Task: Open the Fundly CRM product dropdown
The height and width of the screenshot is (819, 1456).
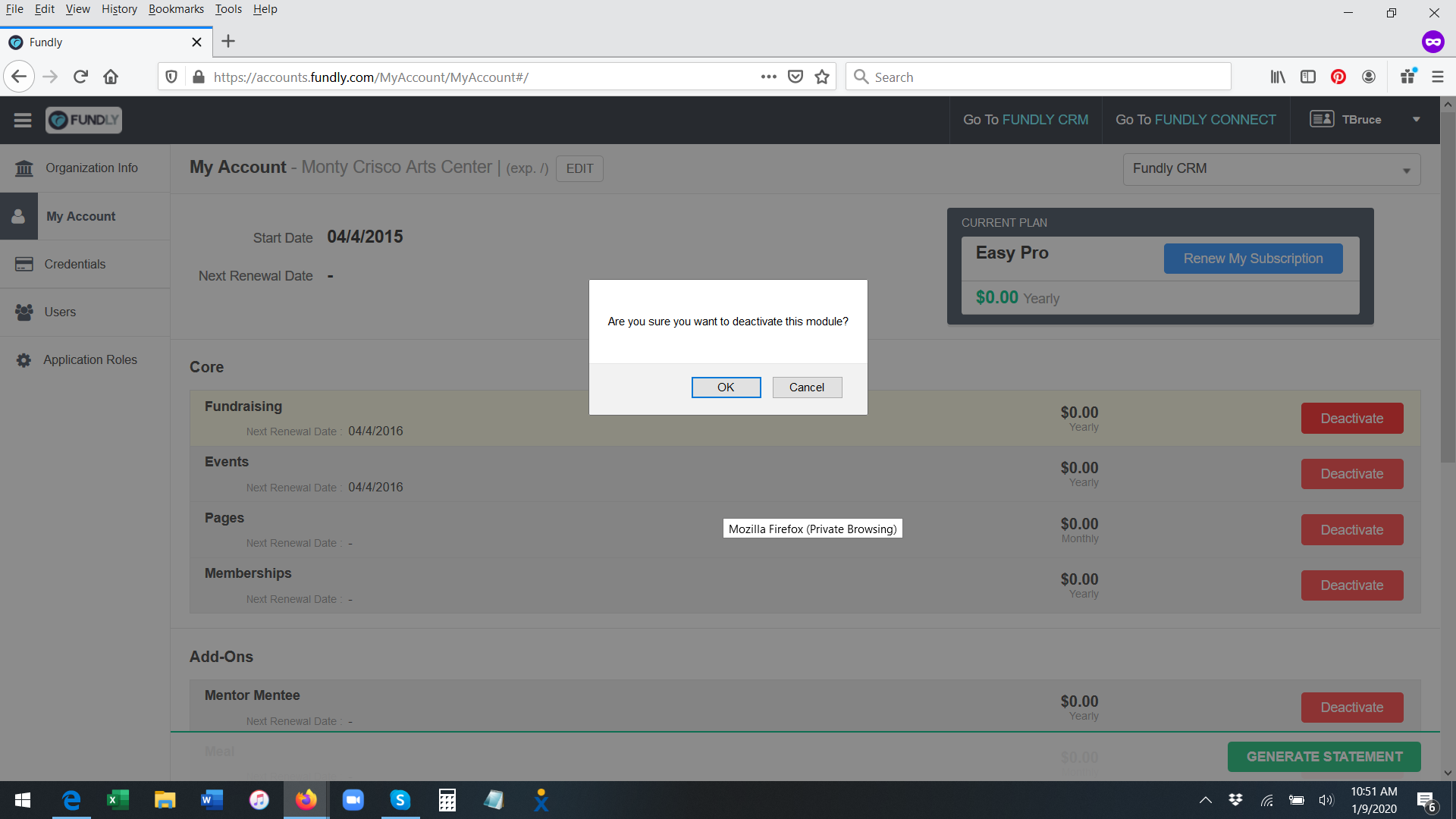Action: [x=1272, y=169]
